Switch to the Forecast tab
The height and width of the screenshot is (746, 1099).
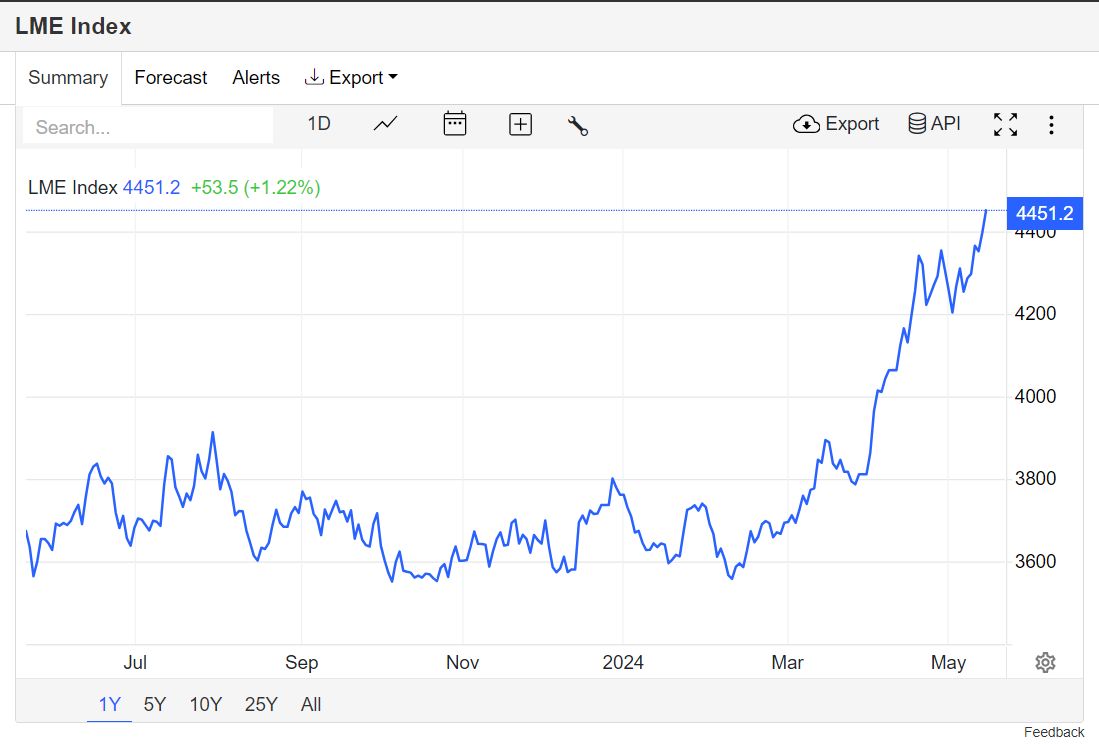pyautogui.click(x=170, y=78)
